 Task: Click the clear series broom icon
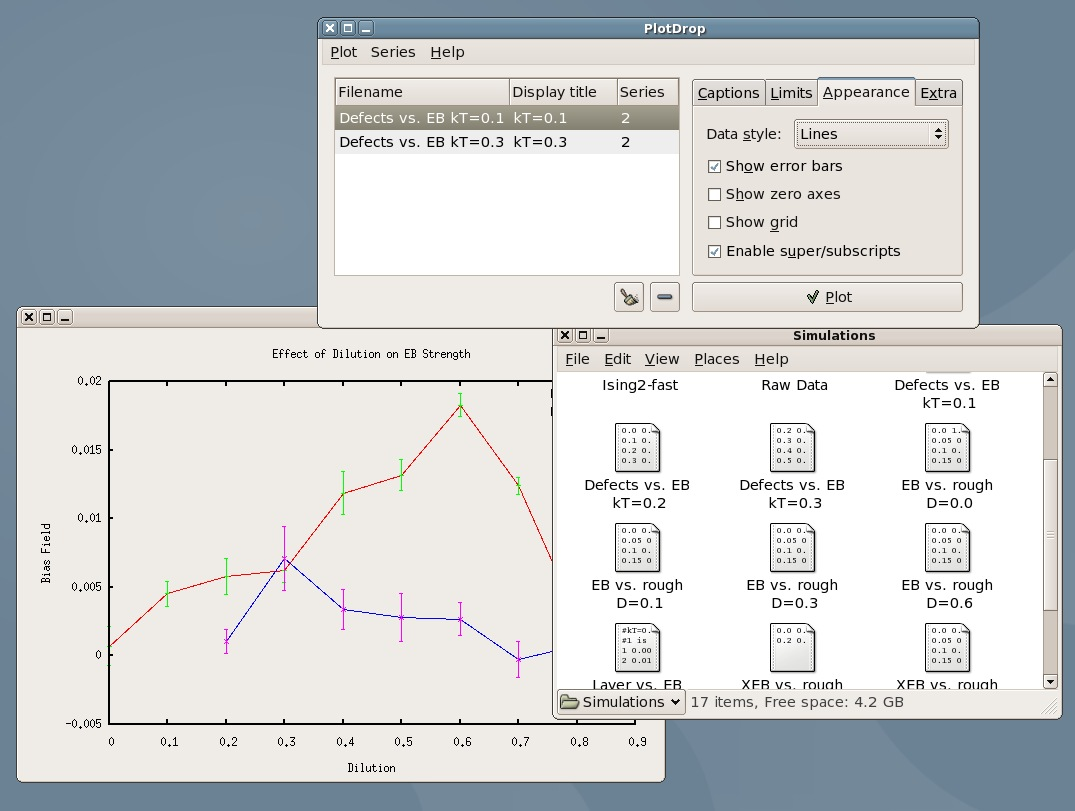[629, 297]
